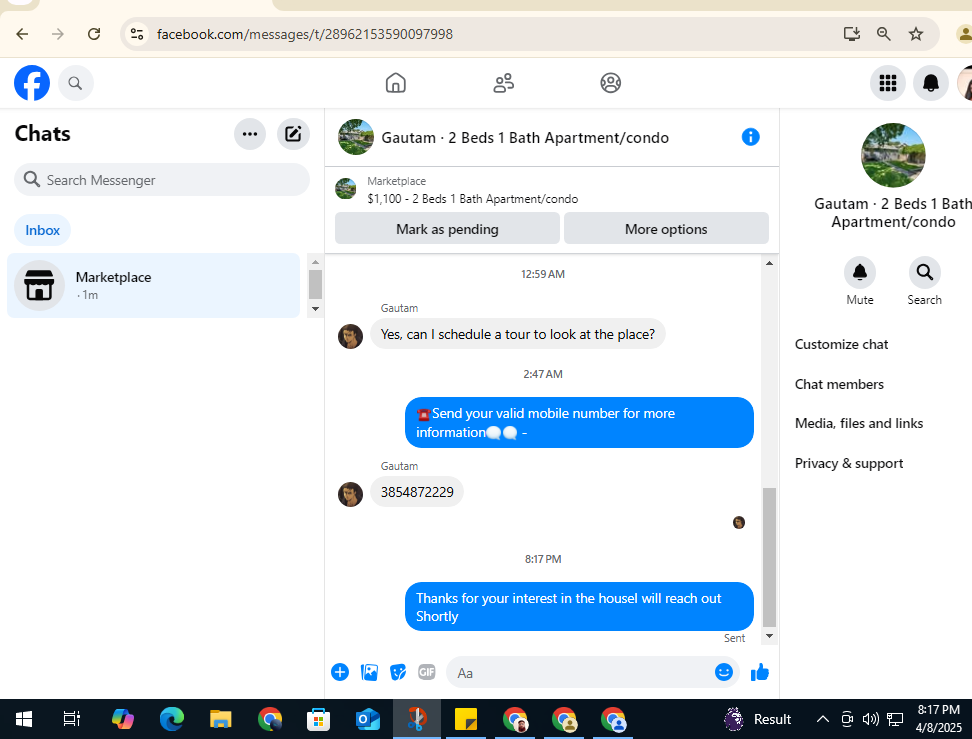
Task: Open the Marketplace listing $1,100 link
Action: (x=472, y=198)
